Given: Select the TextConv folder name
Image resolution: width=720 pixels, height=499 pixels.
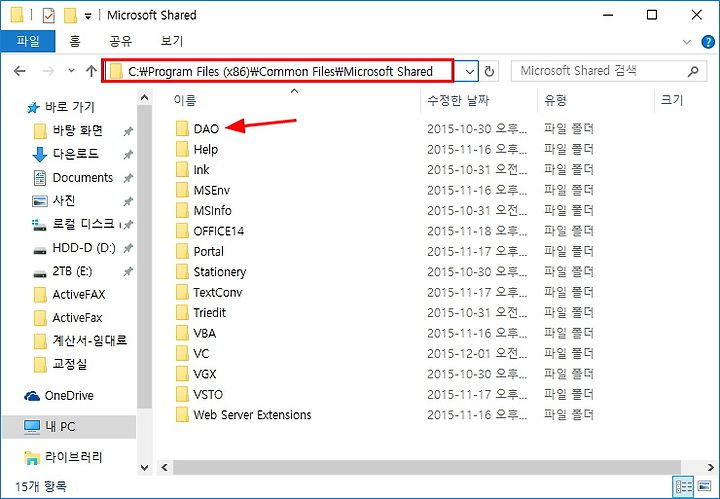Looking at the screenshot, I should pos(218,292).
